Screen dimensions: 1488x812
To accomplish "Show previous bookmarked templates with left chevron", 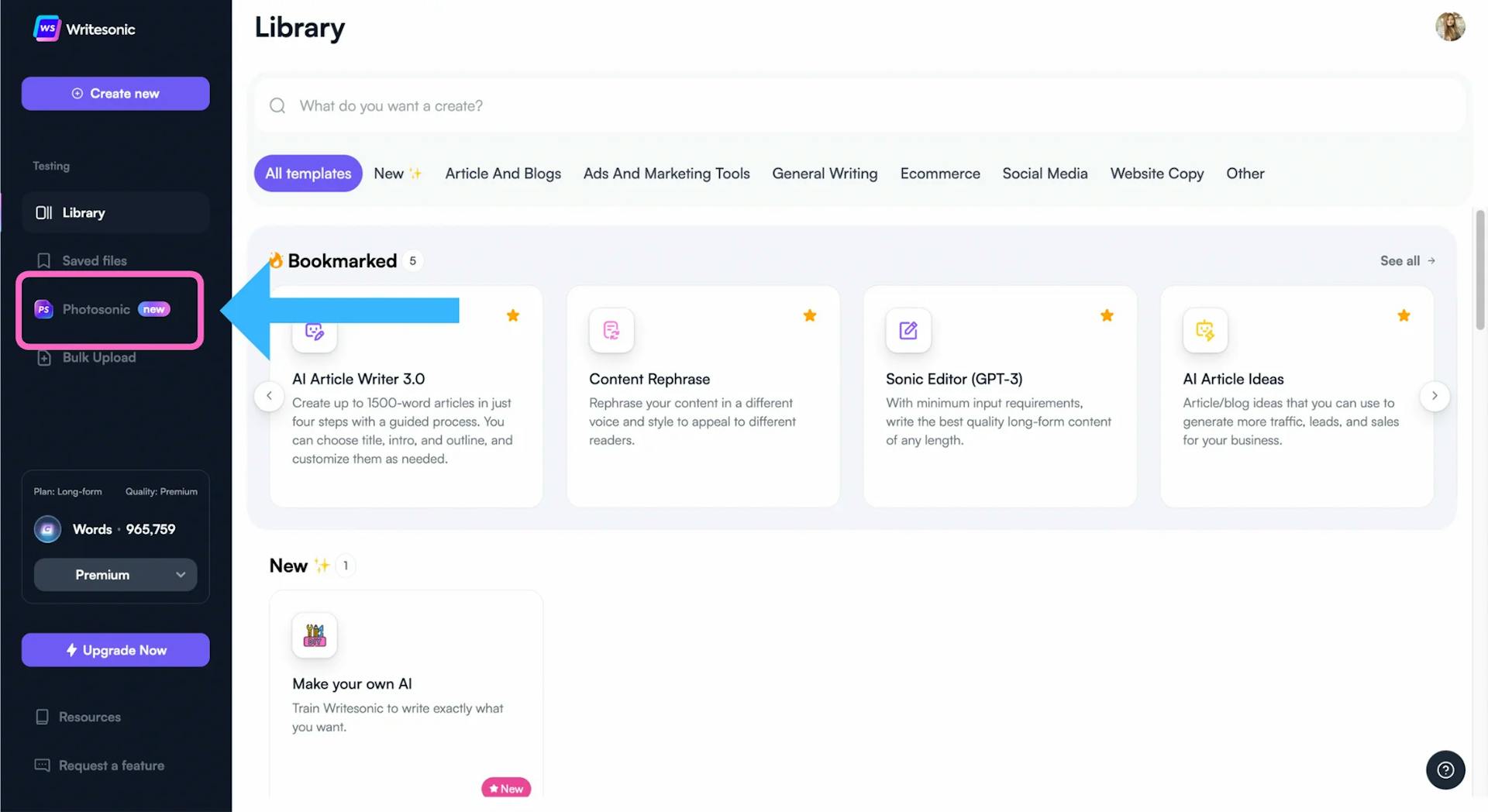I will (x=269, y=396).
